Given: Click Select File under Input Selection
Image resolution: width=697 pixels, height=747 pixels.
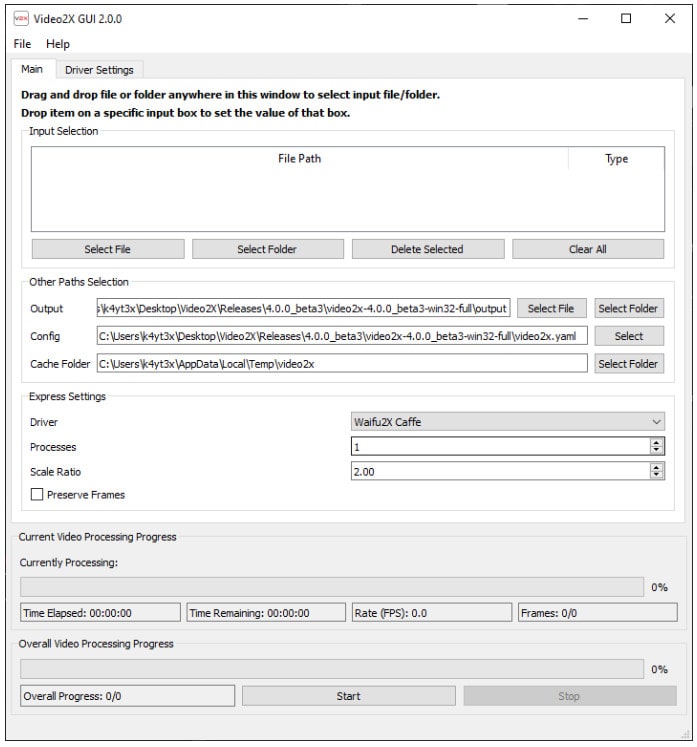Looking at the screenshot, I should [x=108, y=249].
